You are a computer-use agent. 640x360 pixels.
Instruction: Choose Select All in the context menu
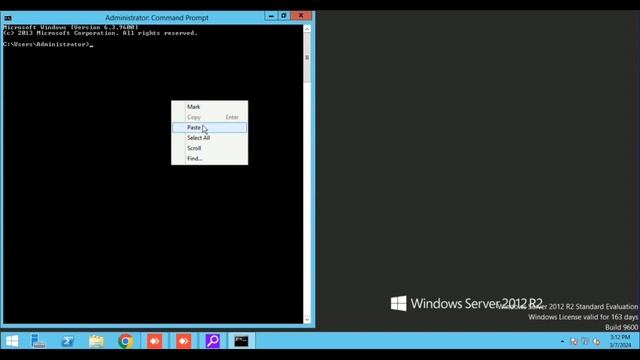point(209,138)
